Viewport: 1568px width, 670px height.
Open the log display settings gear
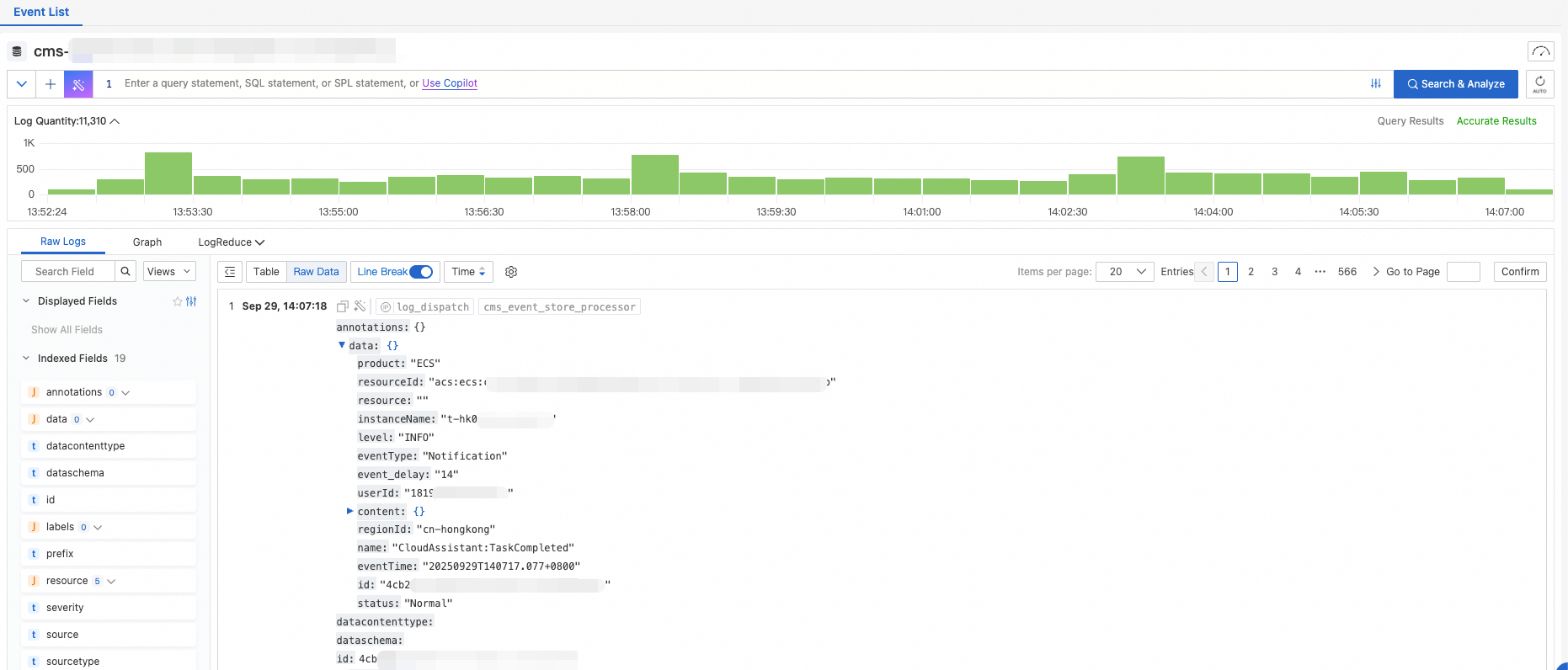point(511,272)
